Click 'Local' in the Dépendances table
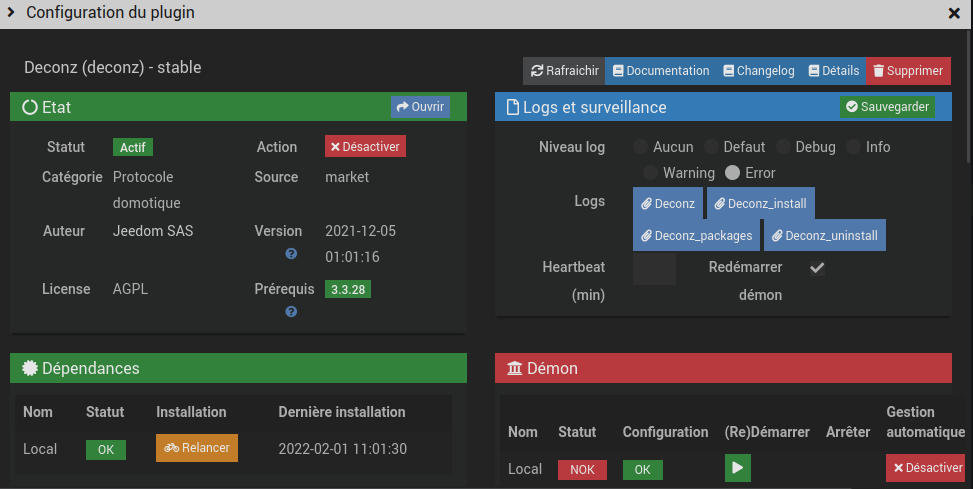 coord(40,449)
